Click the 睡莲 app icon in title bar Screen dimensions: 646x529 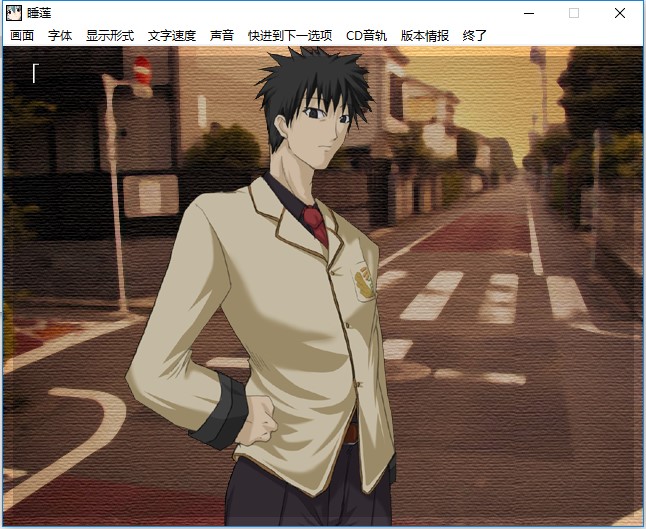click(14, 13)
